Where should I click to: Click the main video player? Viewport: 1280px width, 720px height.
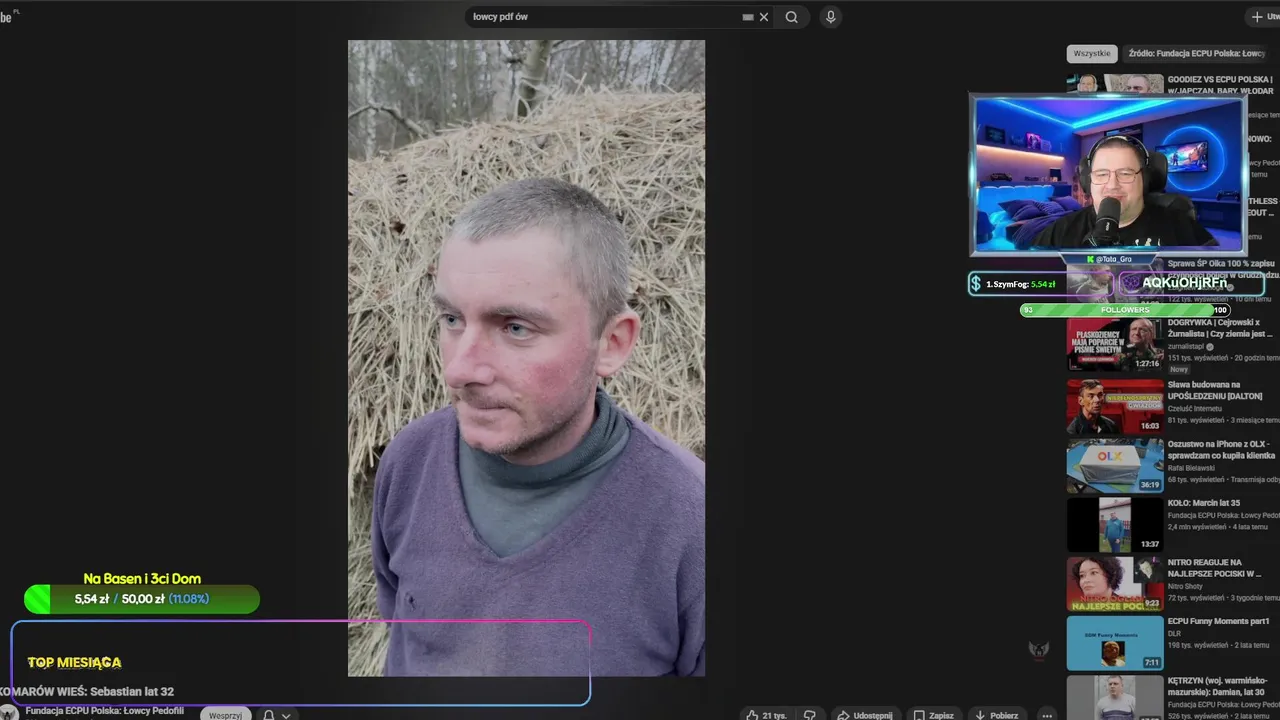click(526, 358)
